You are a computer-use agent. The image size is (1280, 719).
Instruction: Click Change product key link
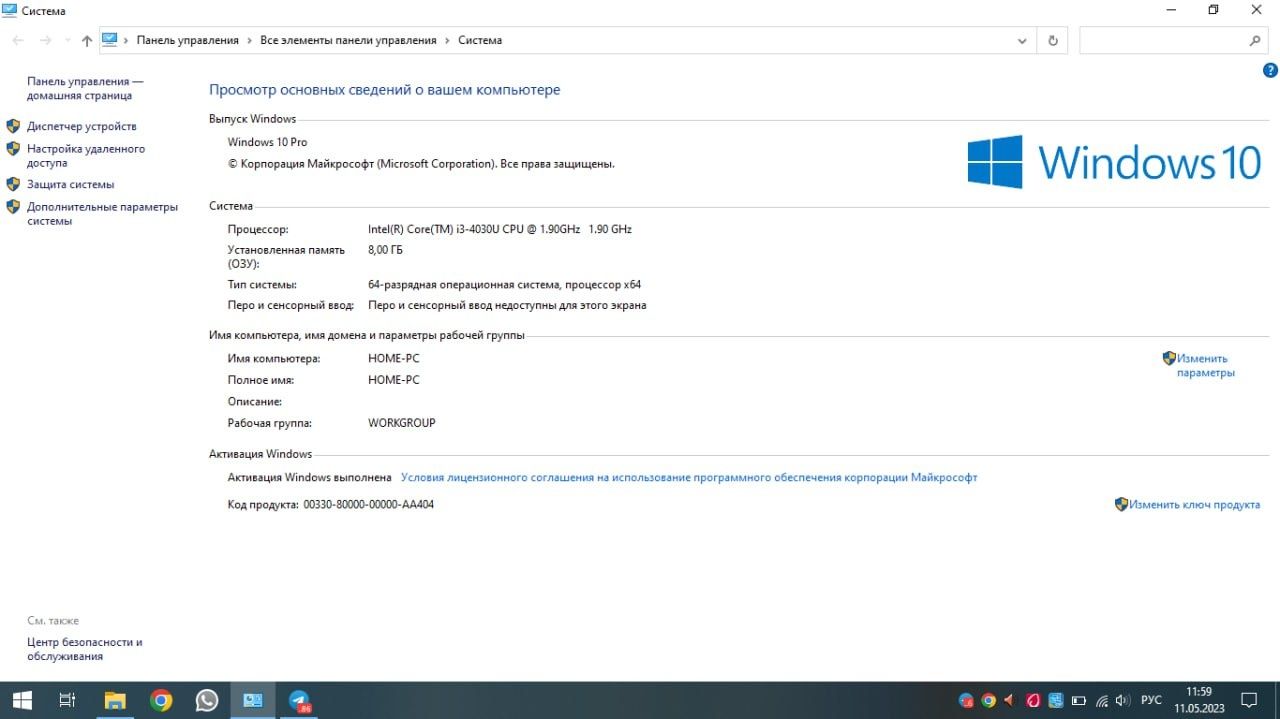click(x=1194, y=505)
